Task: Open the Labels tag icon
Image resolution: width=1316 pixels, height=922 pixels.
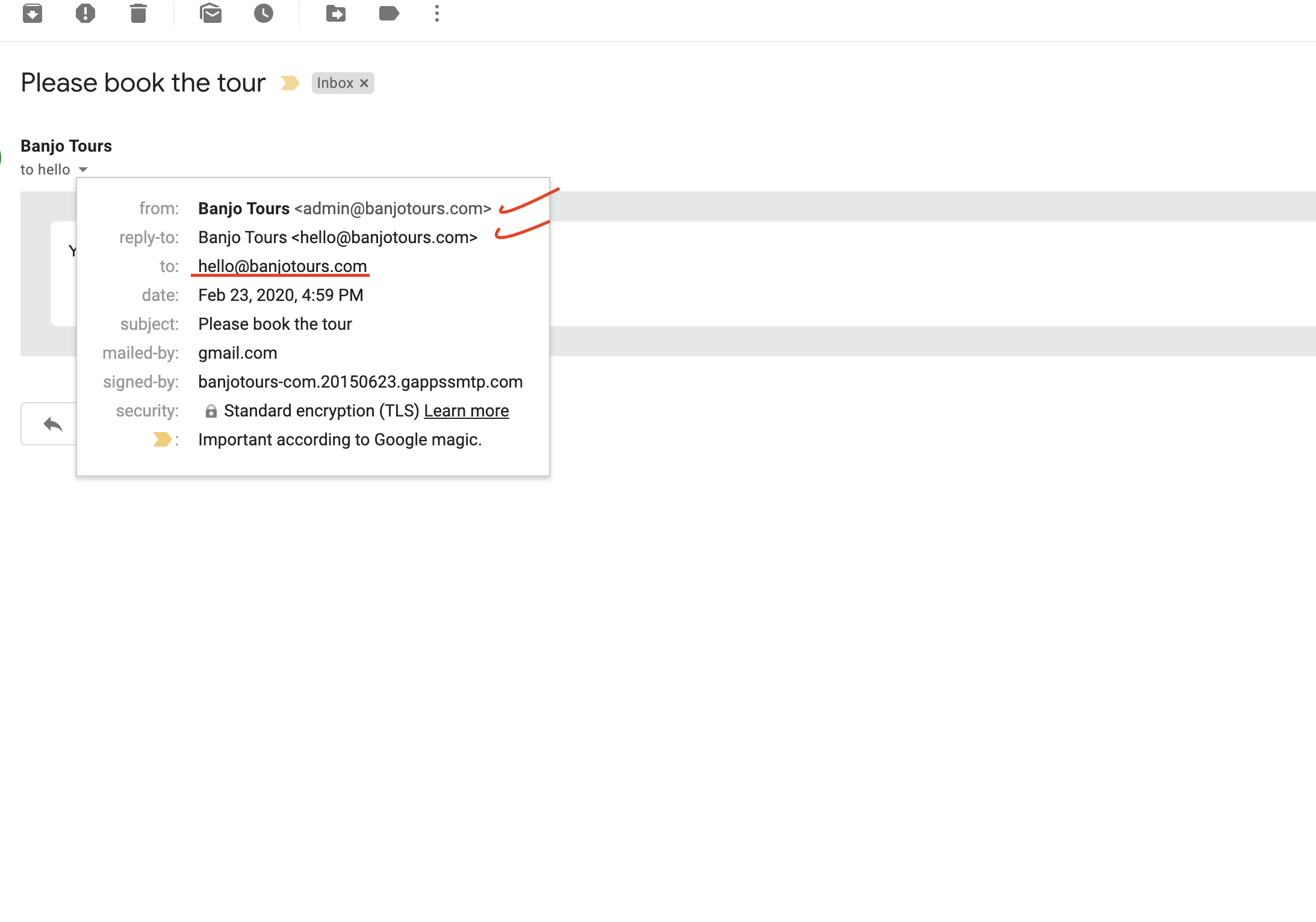Action: (389, 13)
